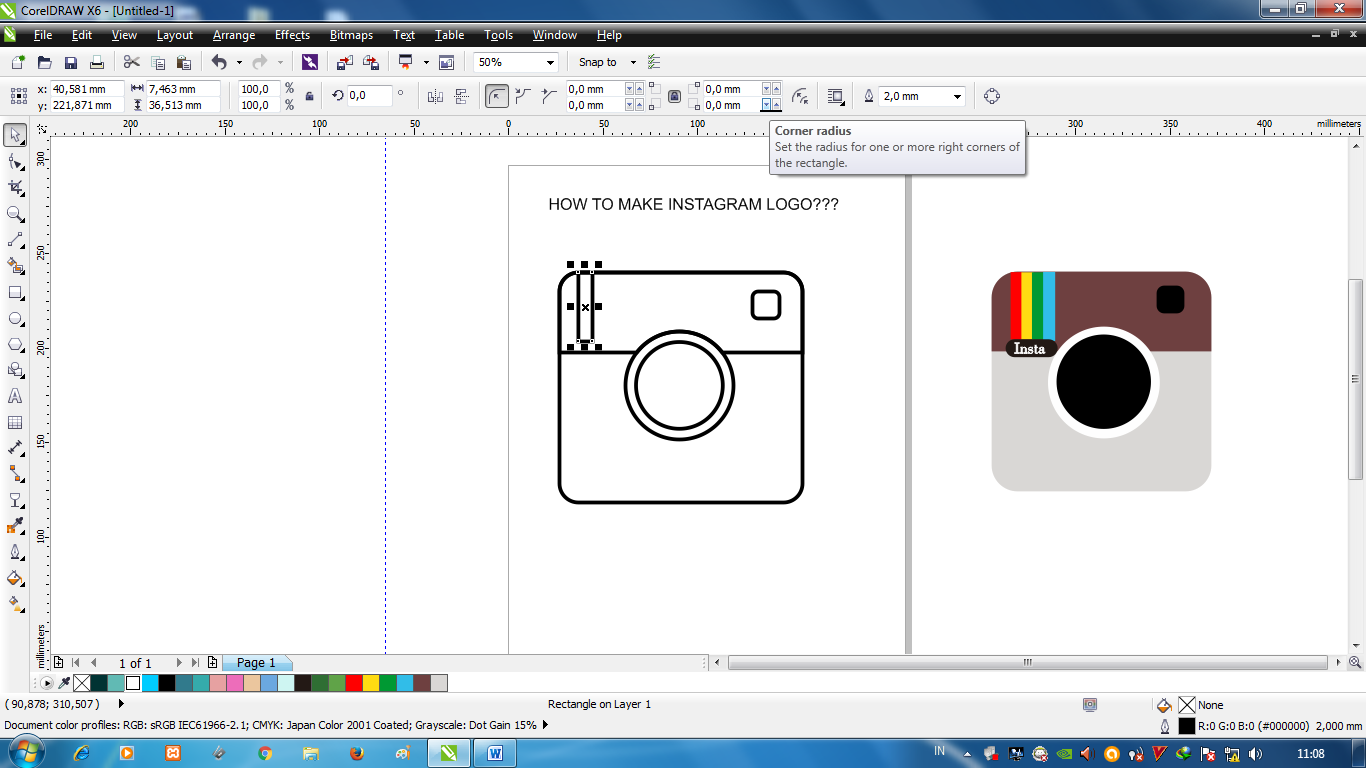Click the horizontal scrollbar track

pos(1027,662)
